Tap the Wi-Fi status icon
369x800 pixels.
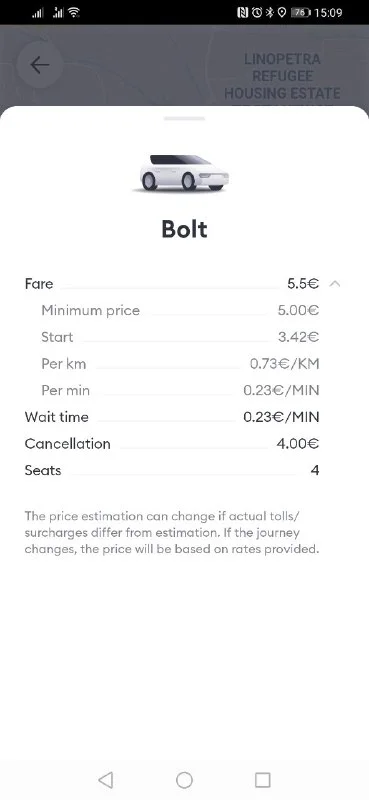pyautogui.click(x=75, y=12)
